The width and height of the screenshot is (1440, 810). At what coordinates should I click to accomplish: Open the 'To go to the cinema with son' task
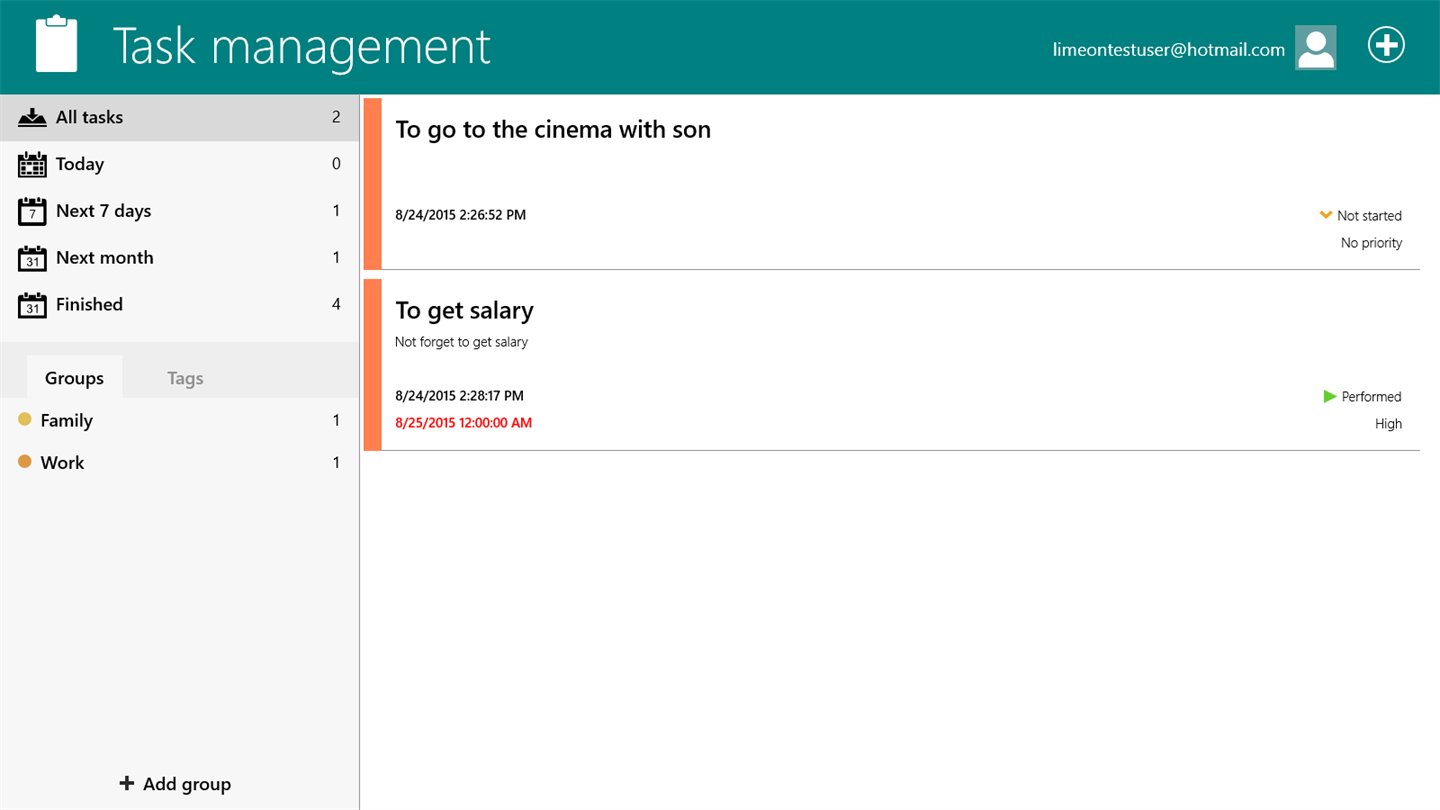click(553, 130)
